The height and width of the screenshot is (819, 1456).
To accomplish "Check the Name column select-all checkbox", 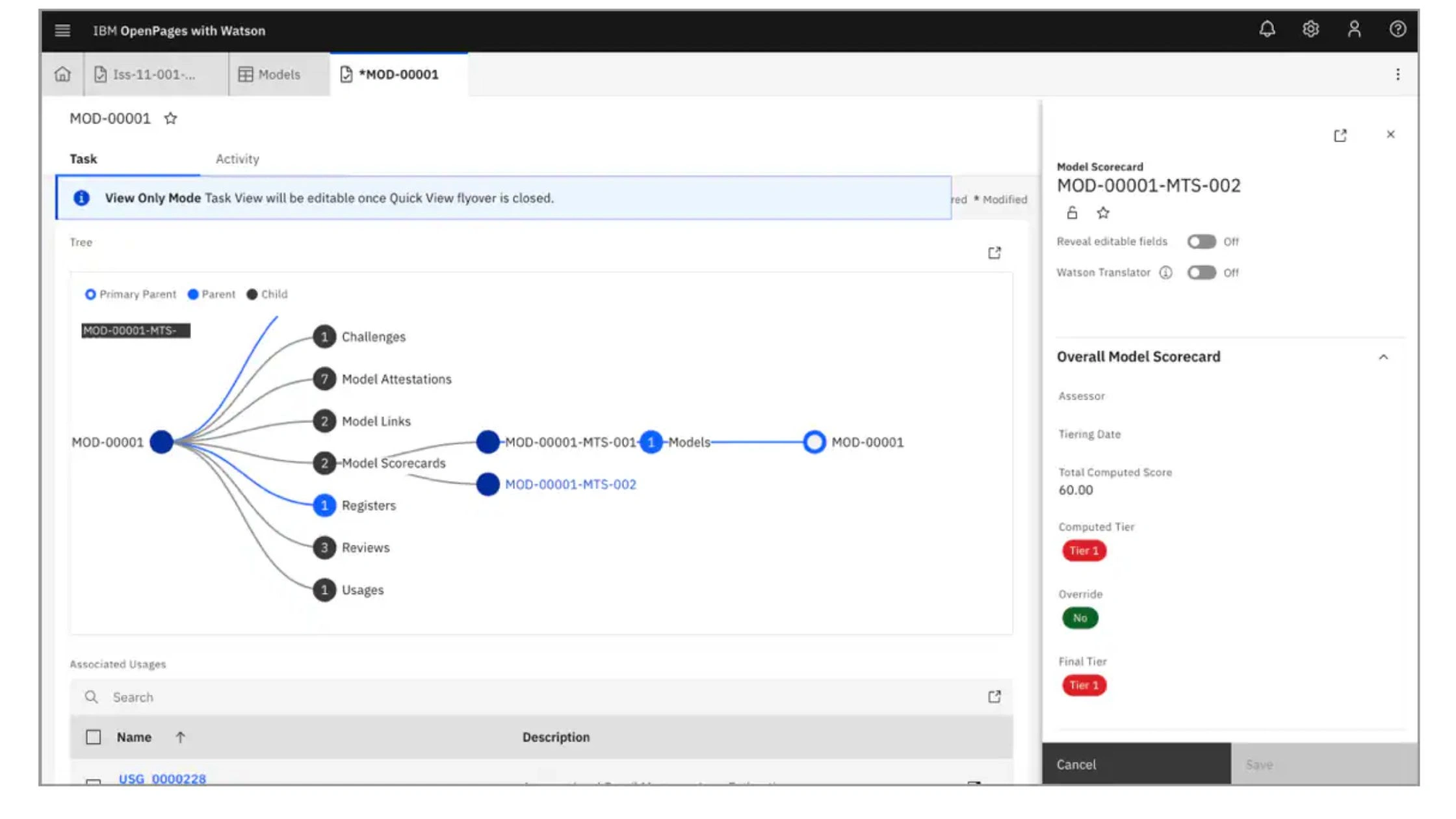I will tap(94, 737).
